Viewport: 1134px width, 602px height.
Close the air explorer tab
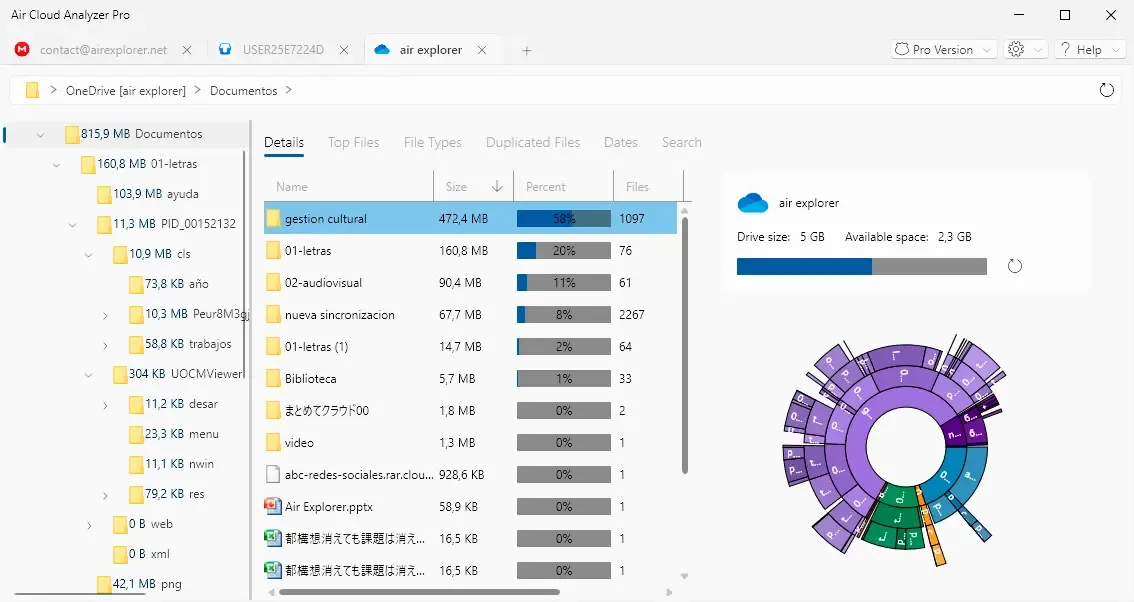[x=482, y=50]
